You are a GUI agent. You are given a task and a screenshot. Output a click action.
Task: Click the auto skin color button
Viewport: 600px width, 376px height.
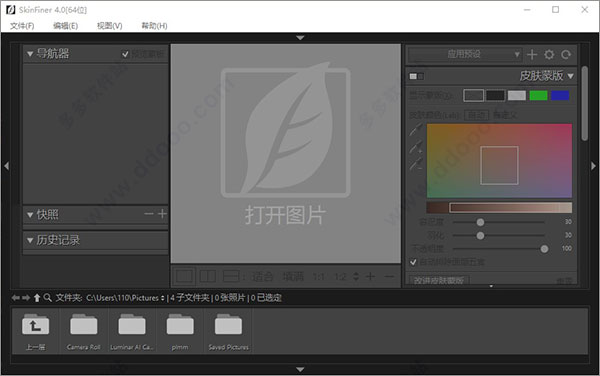(476, 115)
